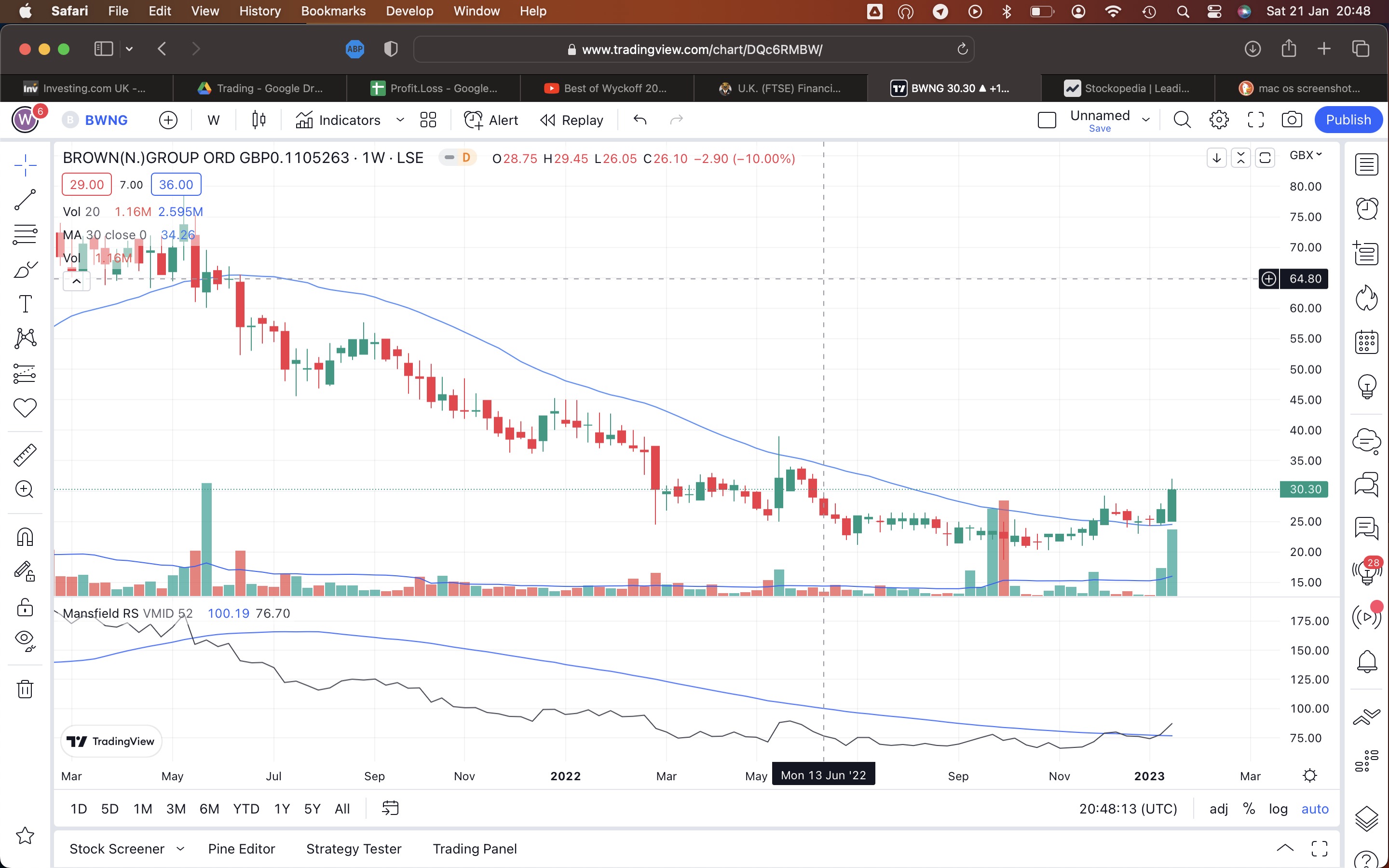Open the prediction and measurement tools
Viewport: 1389px width, 868px height.
coord(25,373)
